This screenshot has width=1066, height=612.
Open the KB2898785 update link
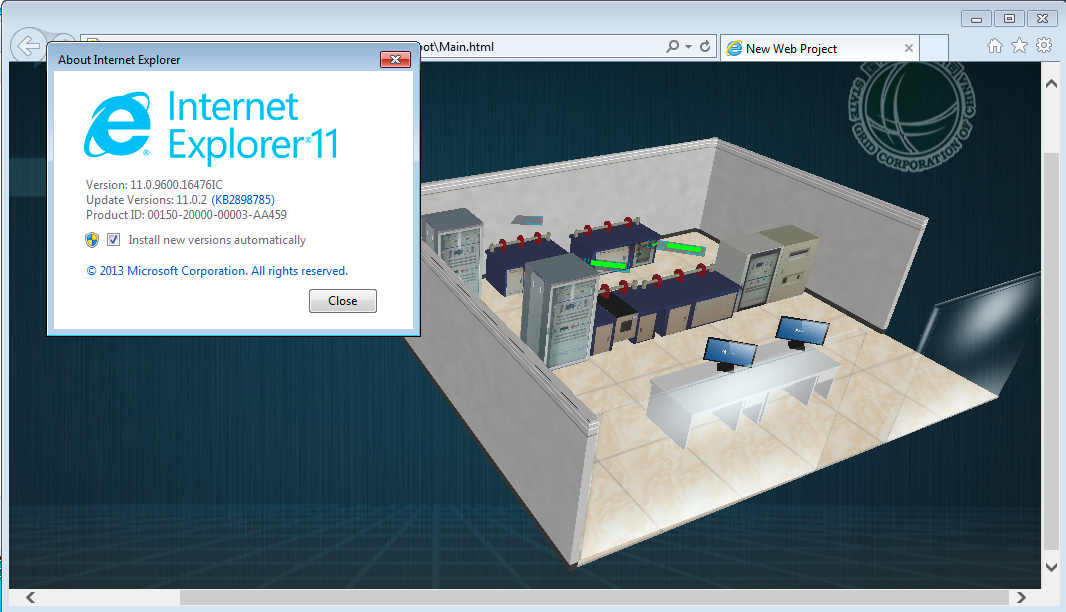click(x=243, y=200)
